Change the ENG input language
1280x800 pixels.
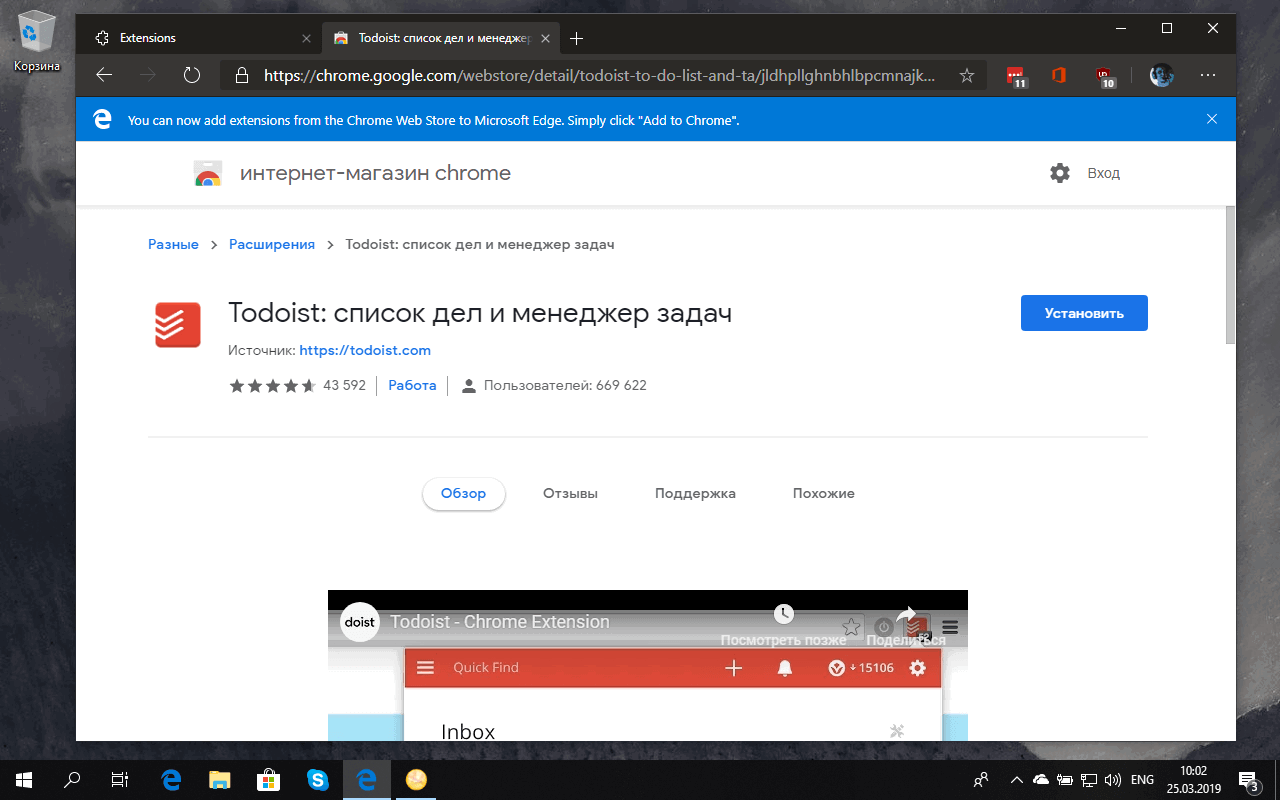(1142, 780)
